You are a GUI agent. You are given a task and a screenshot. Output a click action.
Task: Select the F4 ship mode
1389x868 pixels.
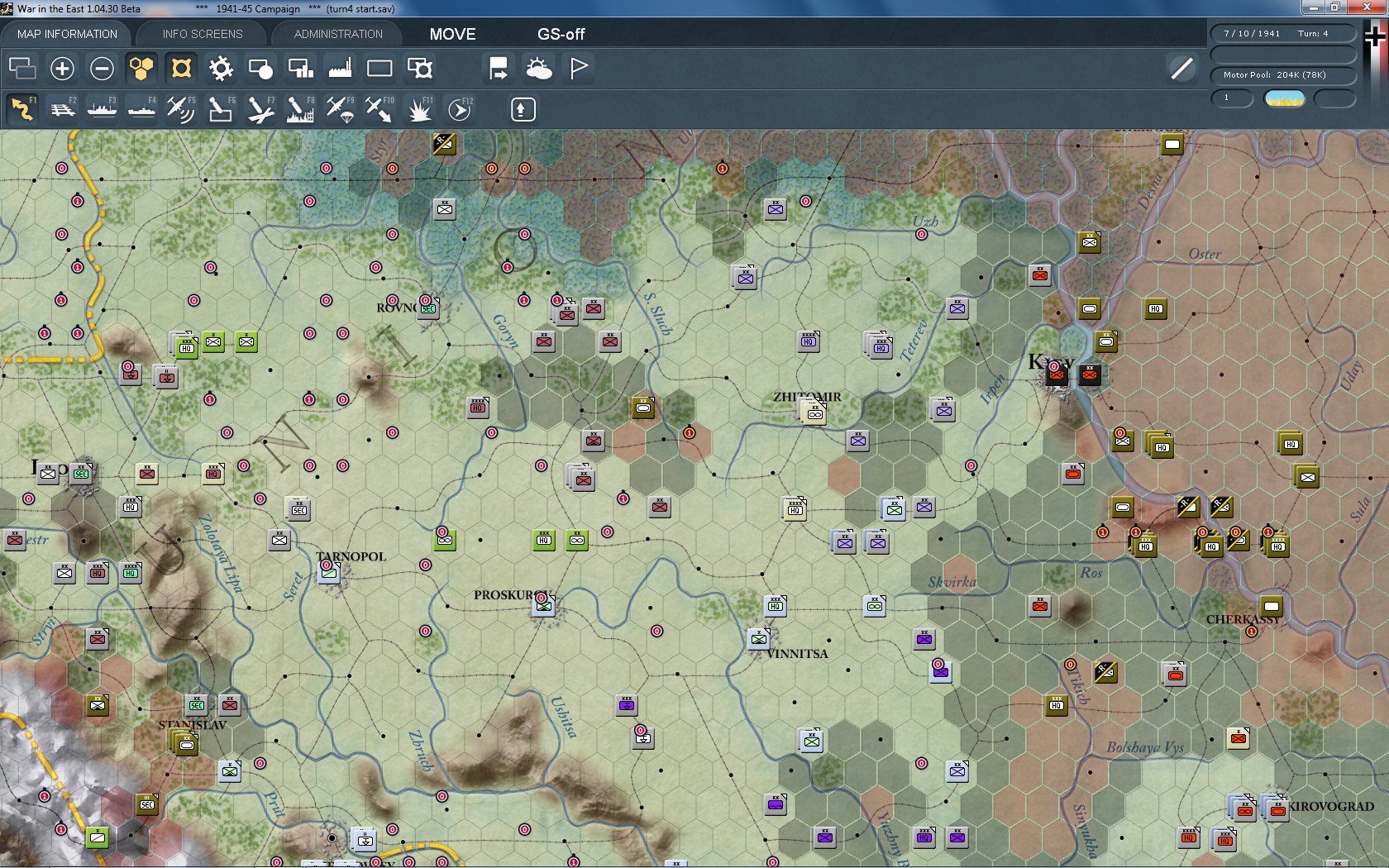tap(141, 109)
